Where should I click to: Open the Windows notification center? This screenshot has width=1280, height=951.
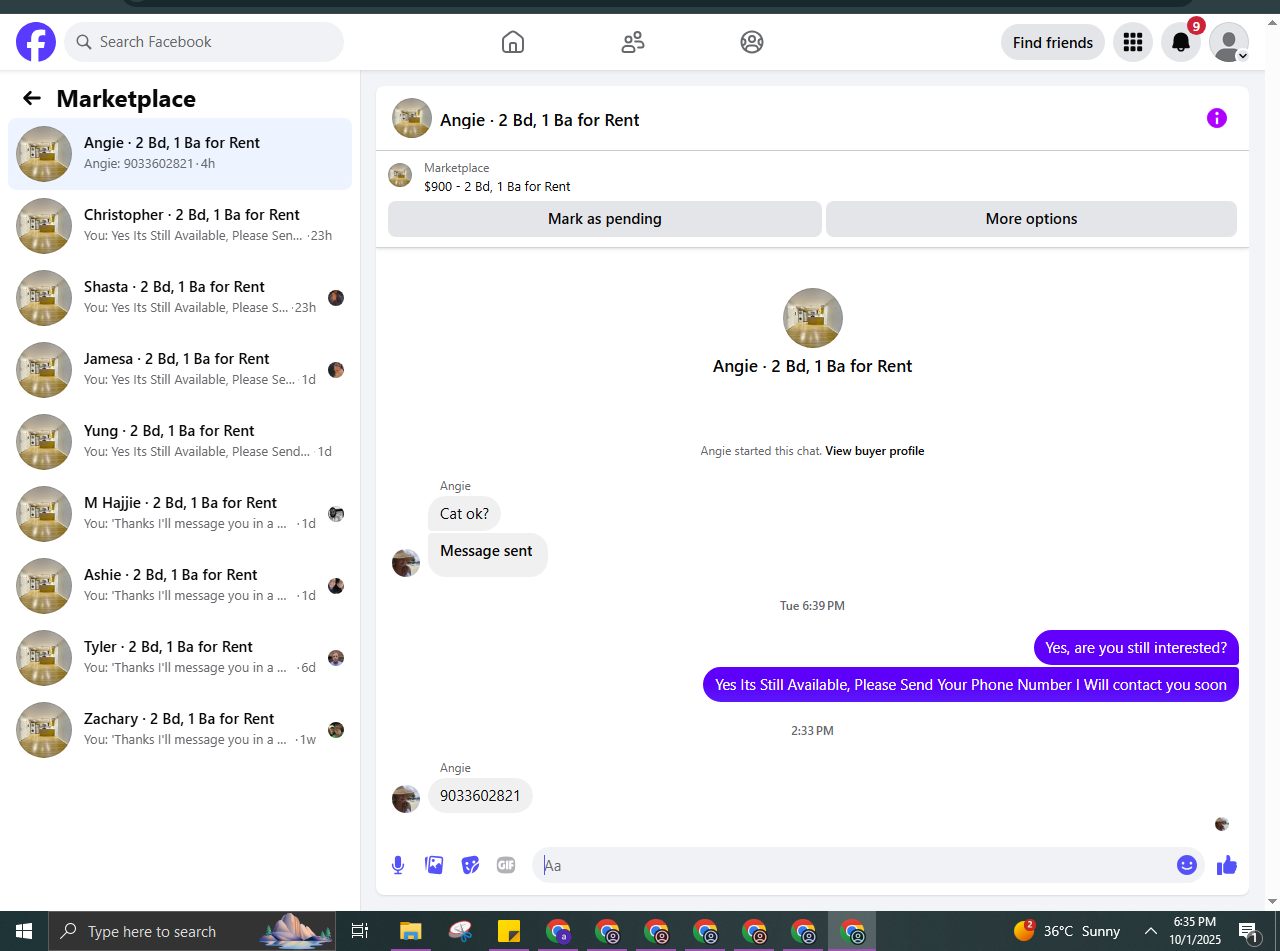coord(1250,931)
